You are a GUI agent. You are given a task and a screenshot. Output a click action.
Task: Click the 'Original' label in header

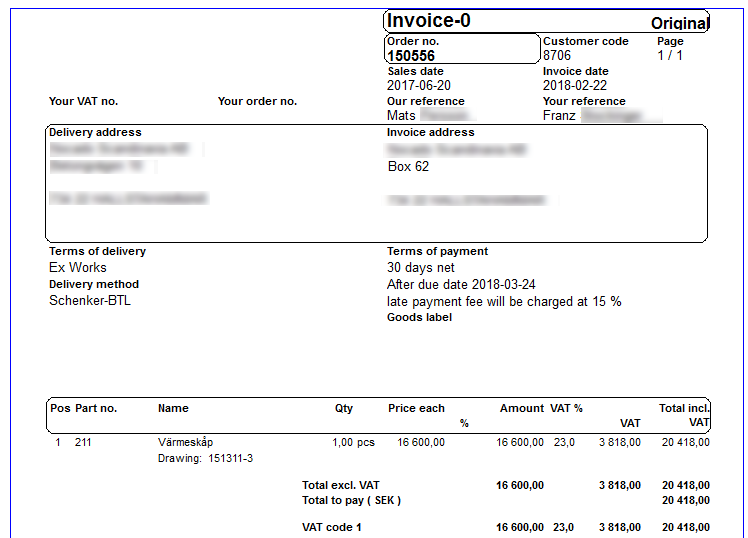point(679,23)
